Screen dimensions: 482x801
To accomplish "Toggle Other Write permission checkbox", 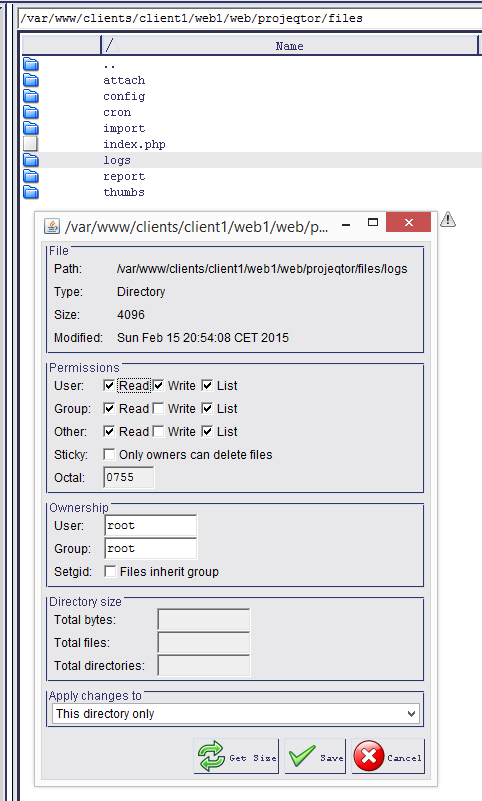I will point(159,431).
